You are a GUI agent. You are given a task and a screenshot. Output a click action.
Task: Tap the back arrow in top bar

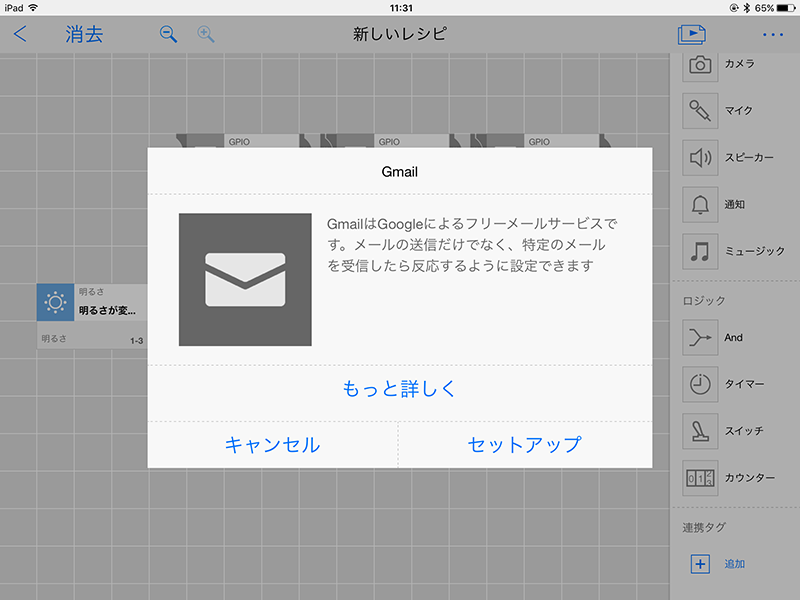(20, 34)
